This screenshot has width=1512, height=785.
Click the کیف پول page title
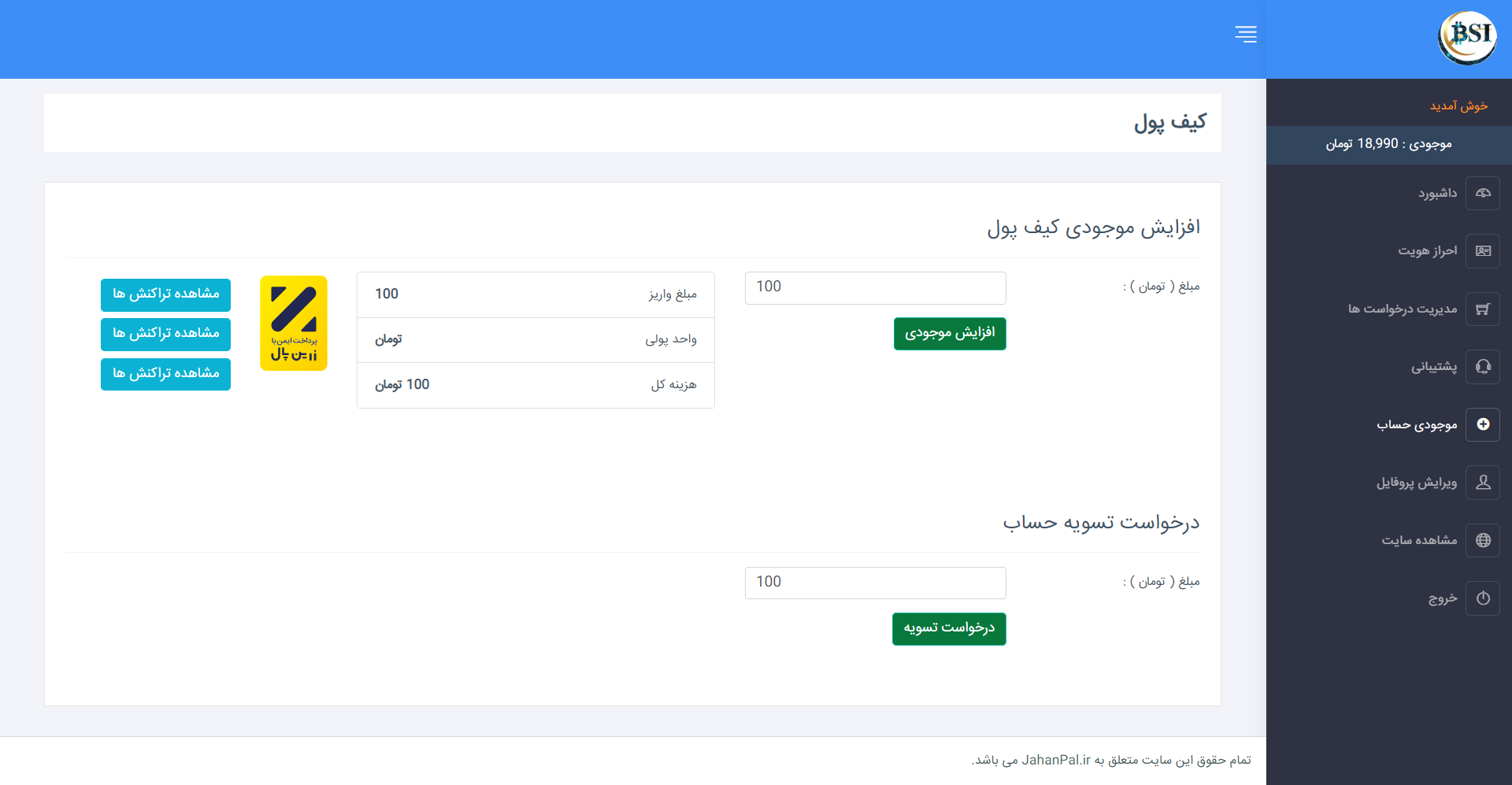1169,122
